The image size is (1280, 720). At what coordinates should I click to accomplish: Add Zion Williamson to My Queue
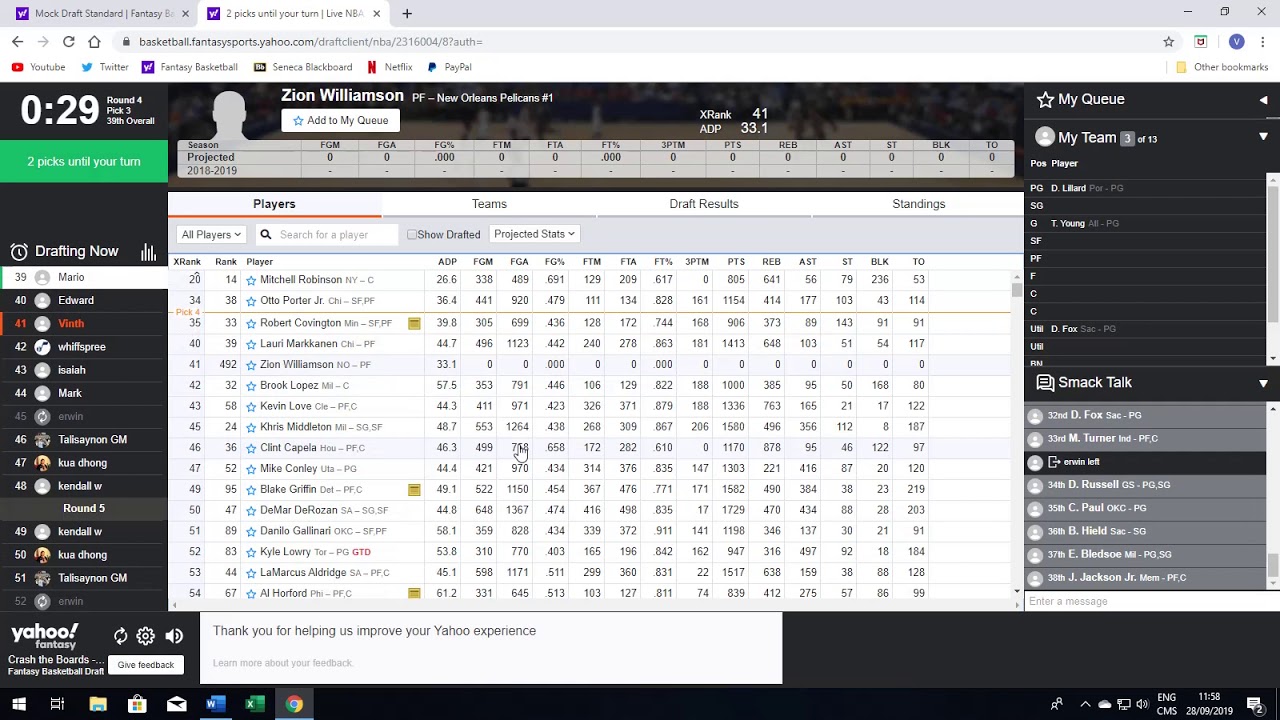click(340, 120)
